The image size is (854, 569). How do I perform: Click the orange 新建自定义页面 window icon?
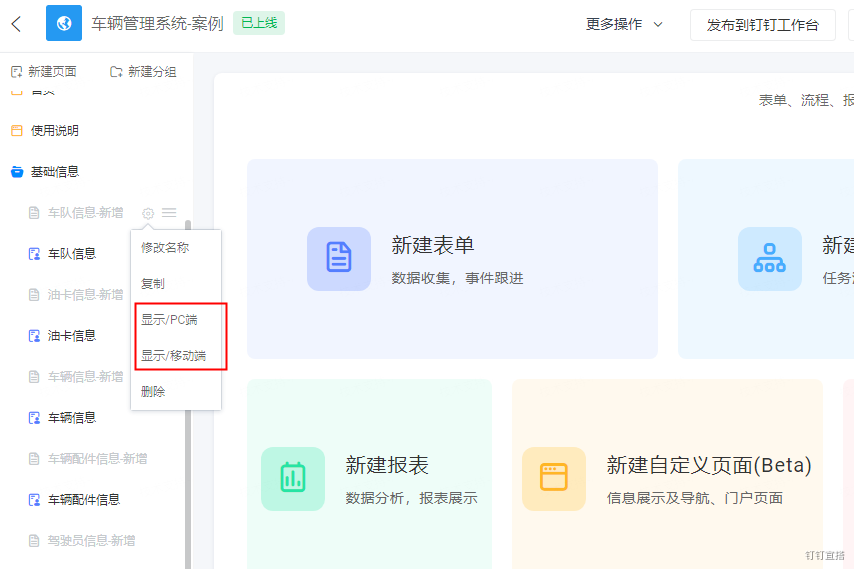coord(554,479)
